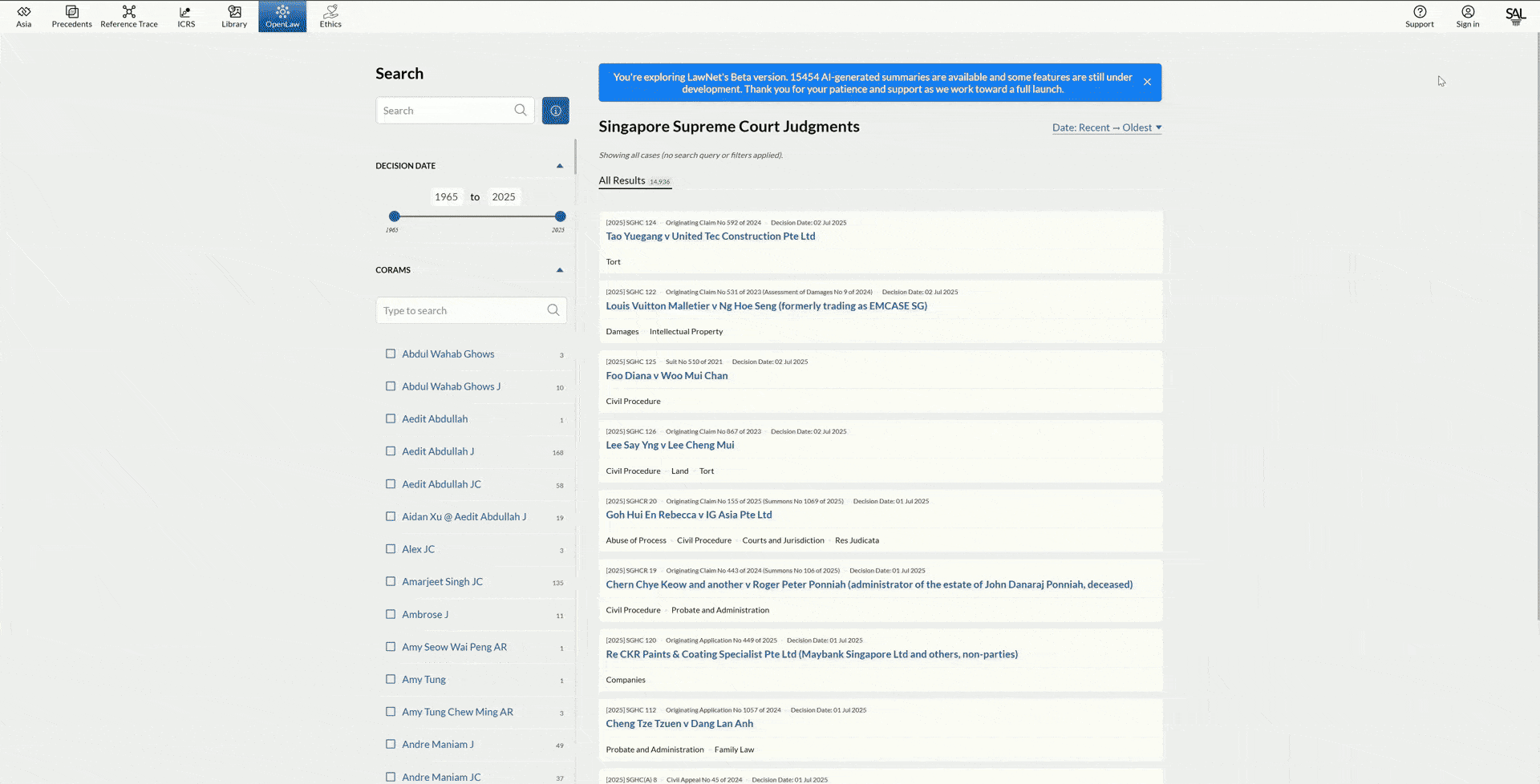Viewport: 1540px width, 784px height.
Task: Tick the Amy Seow Wai Peng AR checkbox
Action: tap(391, 647)
